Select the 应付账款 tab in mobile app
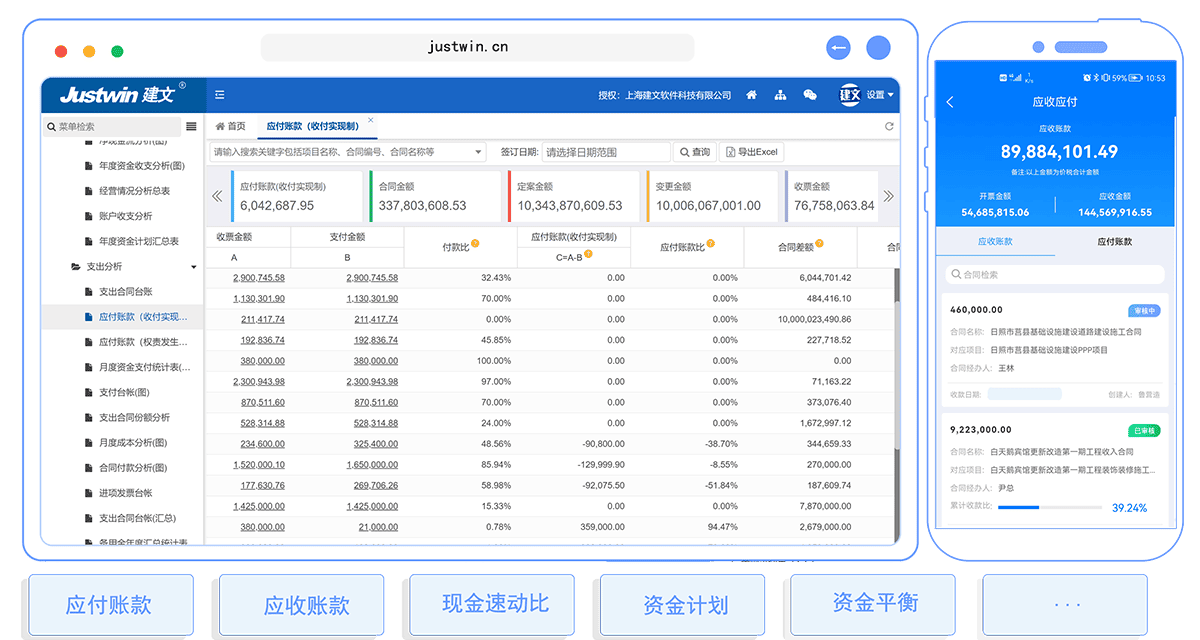This screenshot has width=1200, height=640. tap(1114, 242)
